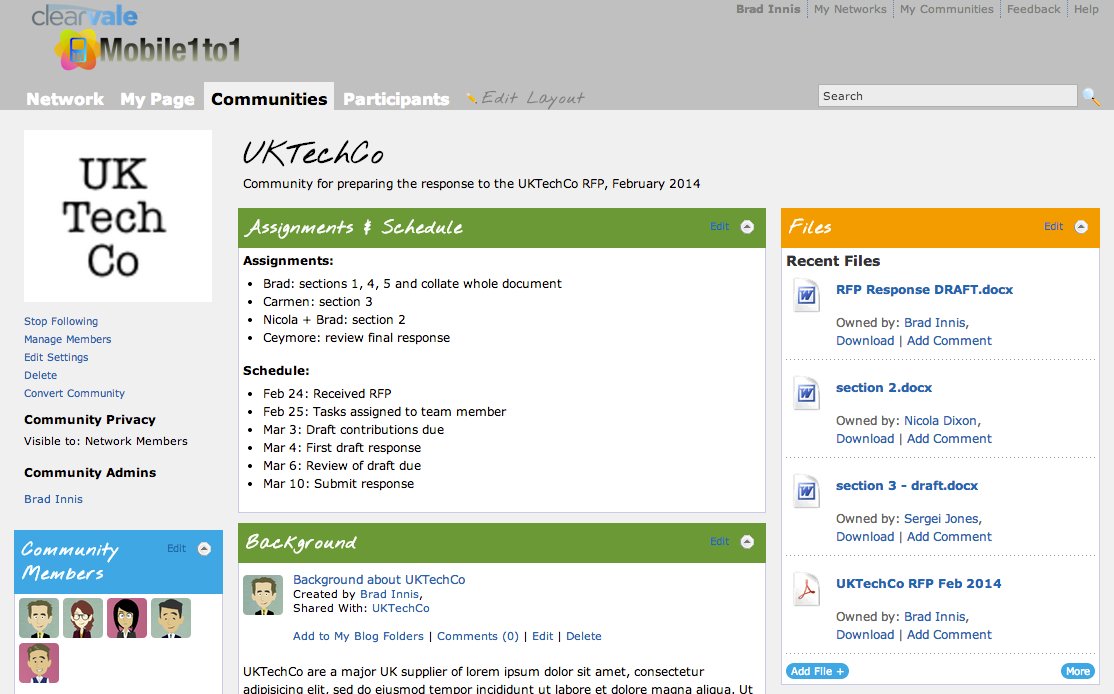Open Comments (0) on the blog post

(477, 636)
